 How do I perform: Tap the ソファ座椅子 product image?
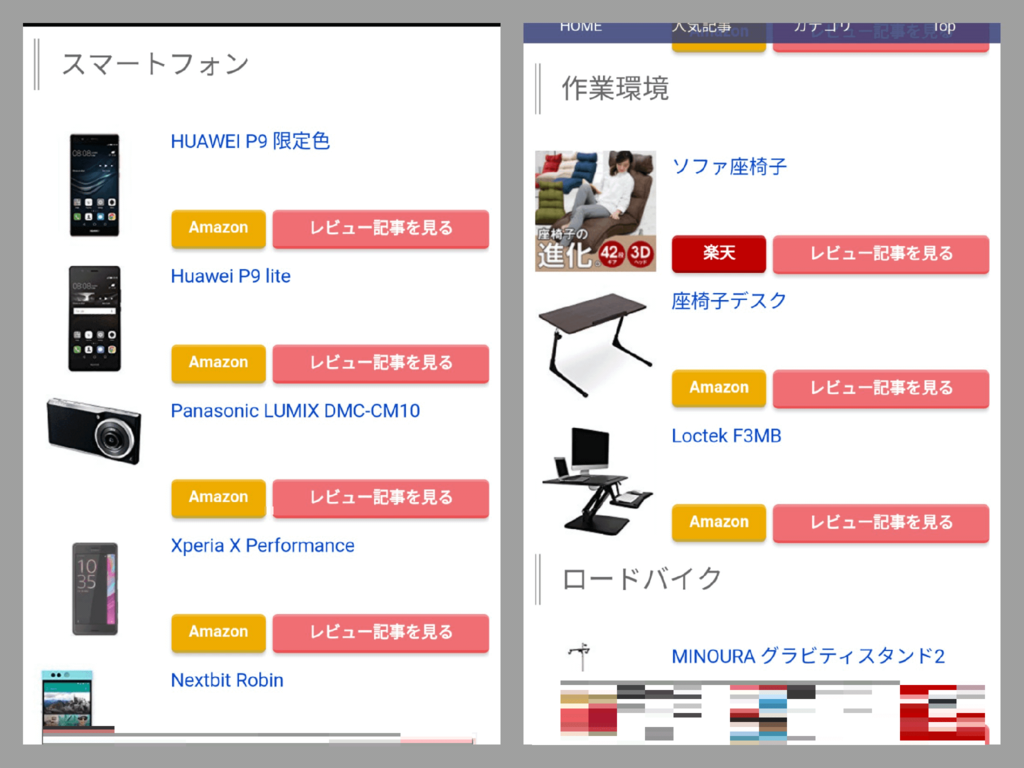595,211
